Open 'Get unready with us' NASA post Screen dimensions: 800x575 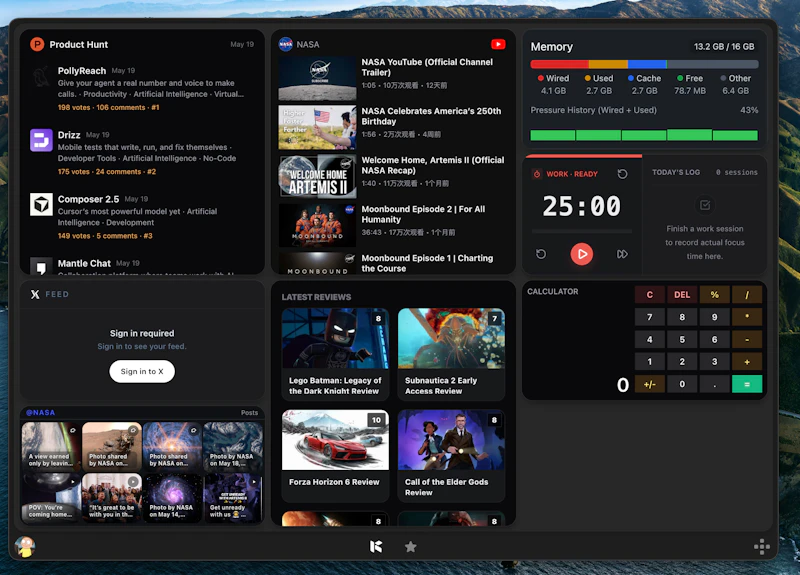(233, 497)
